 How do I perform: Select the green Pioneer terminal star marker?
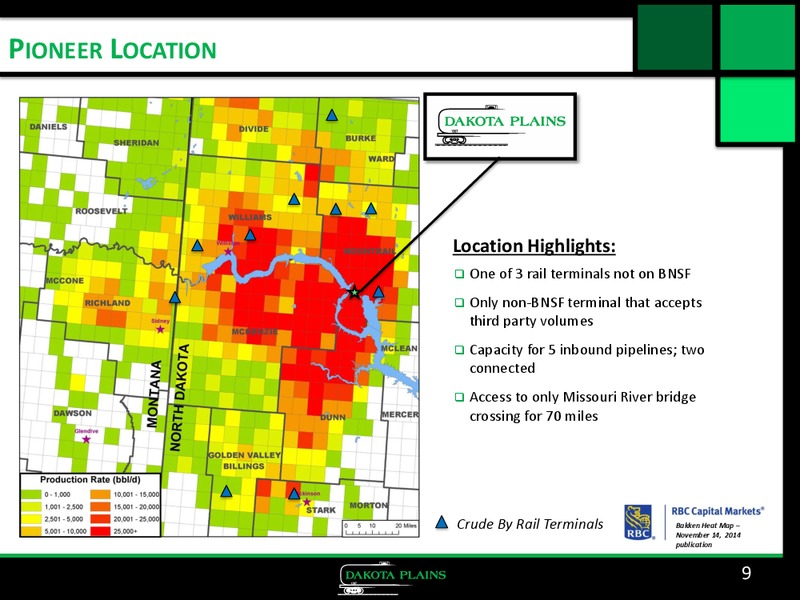[x=355, y=292]
